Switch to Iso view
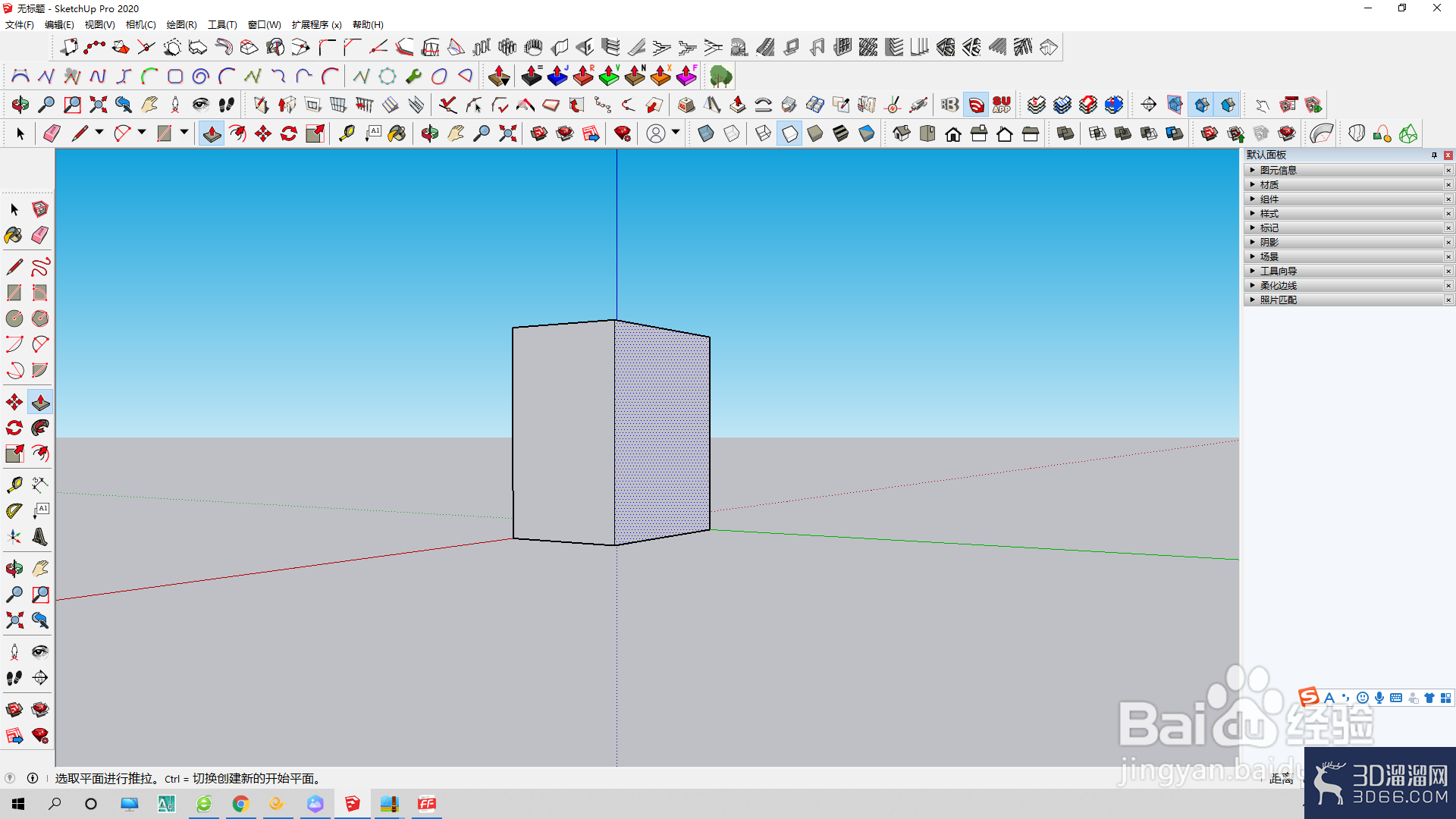The height and width of the screenshot is (819, 1456). point(902,133)
